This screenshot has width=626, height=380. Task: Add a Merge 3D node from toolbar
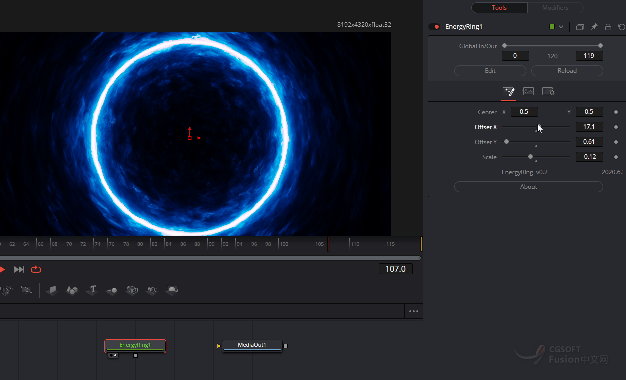tap(112, 290)
